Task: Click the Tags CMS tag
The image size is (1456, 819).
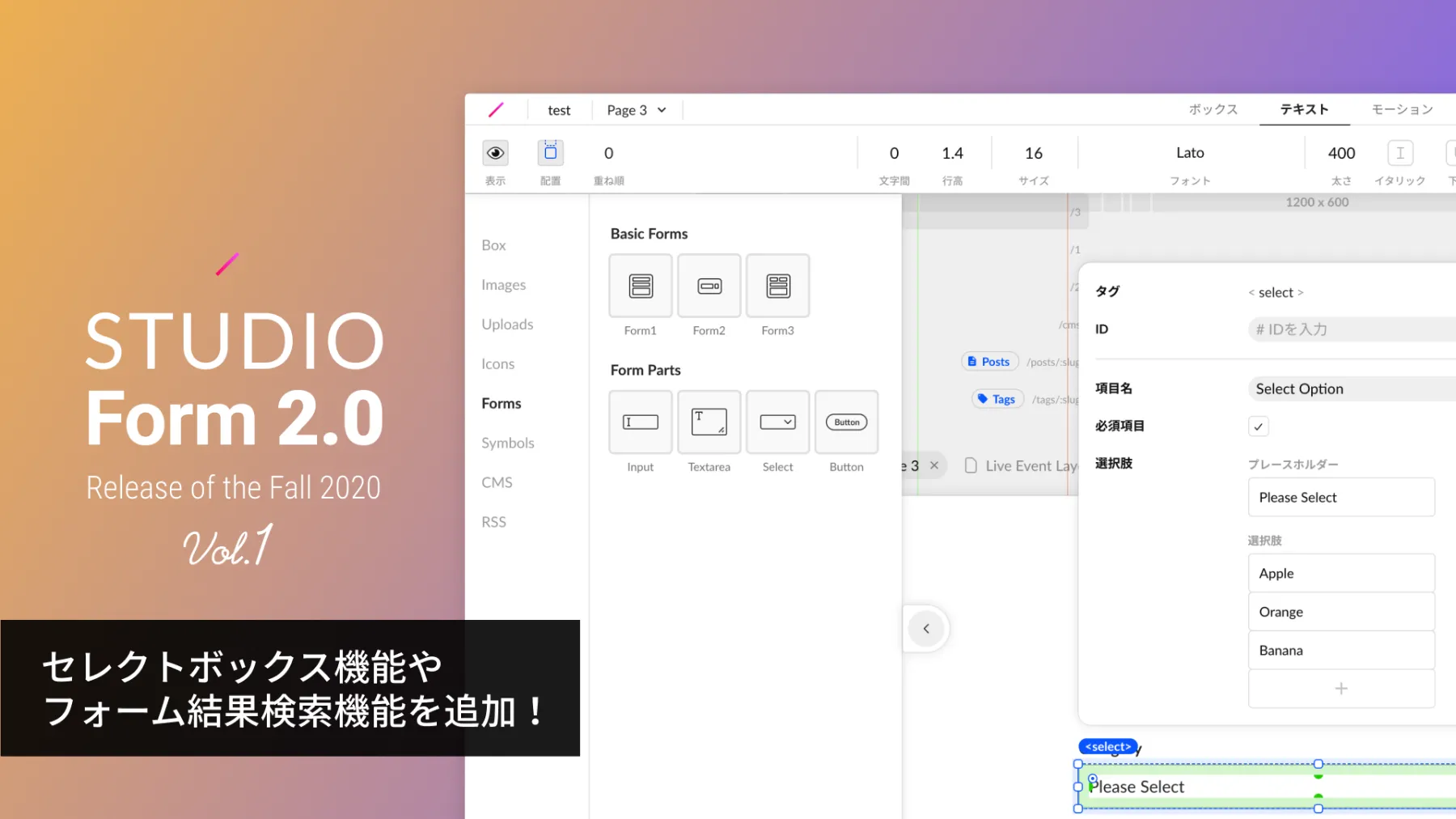Action: pyautogui.click(x=997, y=399)
